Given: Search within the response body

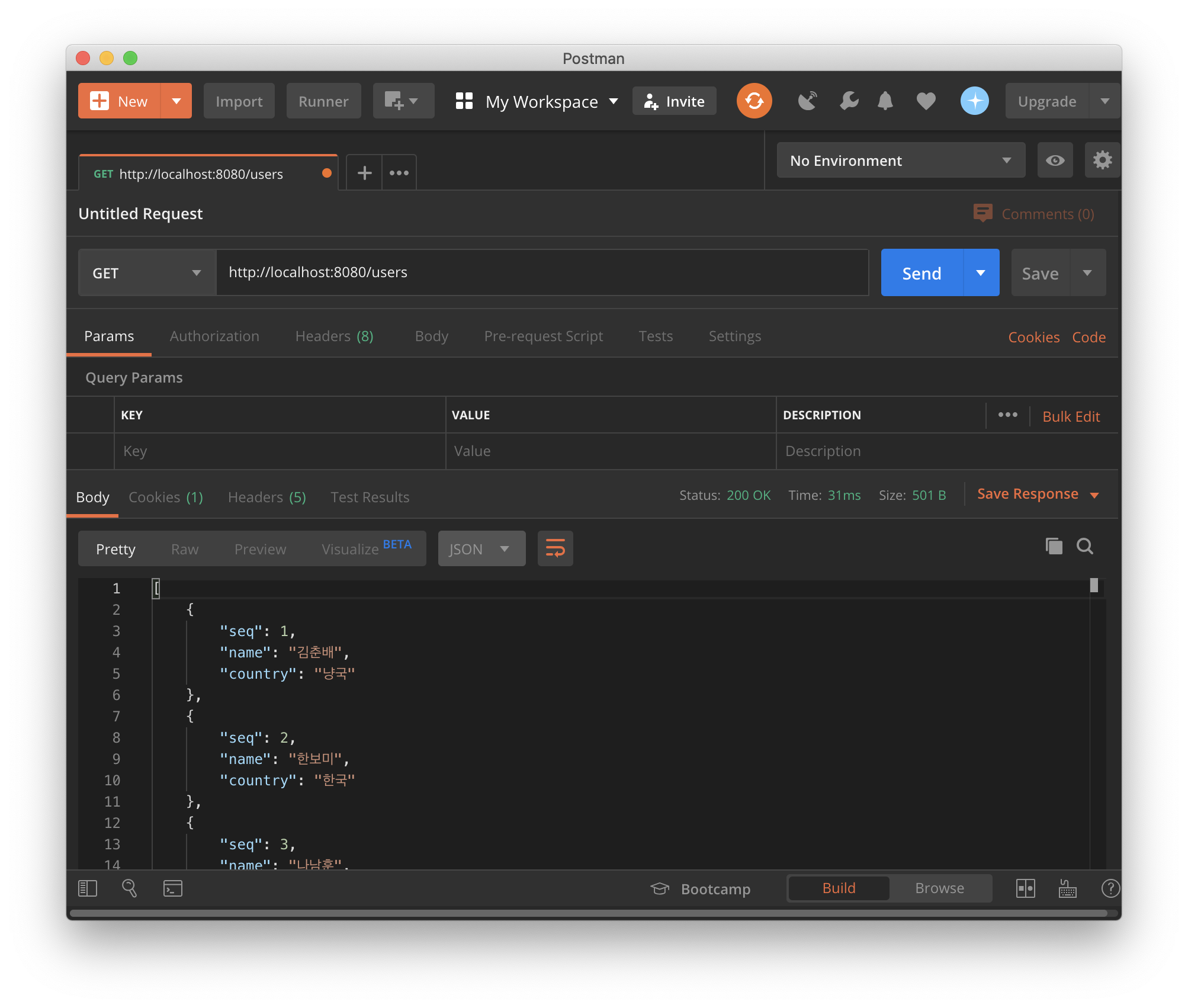Looking at the screenshot, I should (1084, 546).
